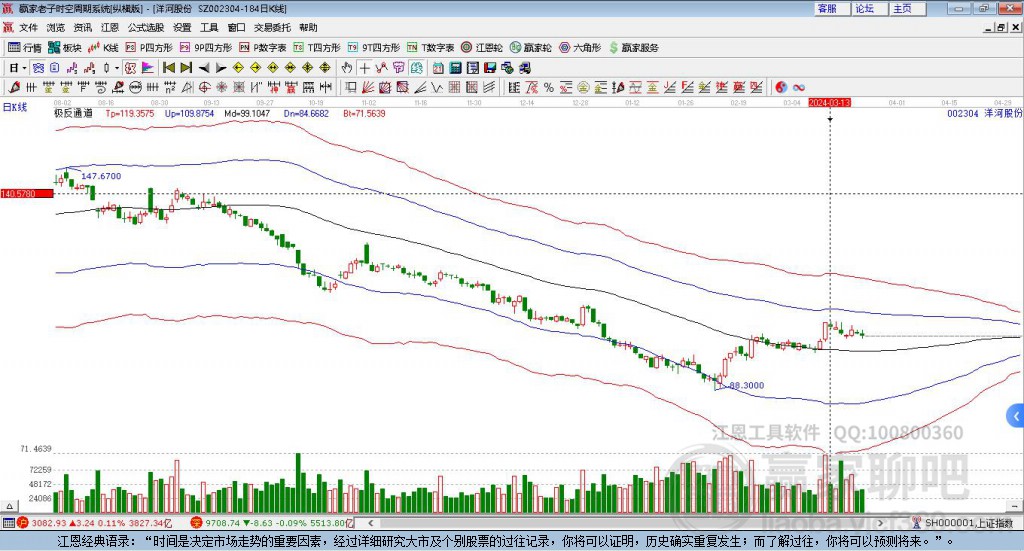The height and width of the screenshot is (551, 1024).
Task: Open the 江恩轮 Gann wheel
Action: 482,48
